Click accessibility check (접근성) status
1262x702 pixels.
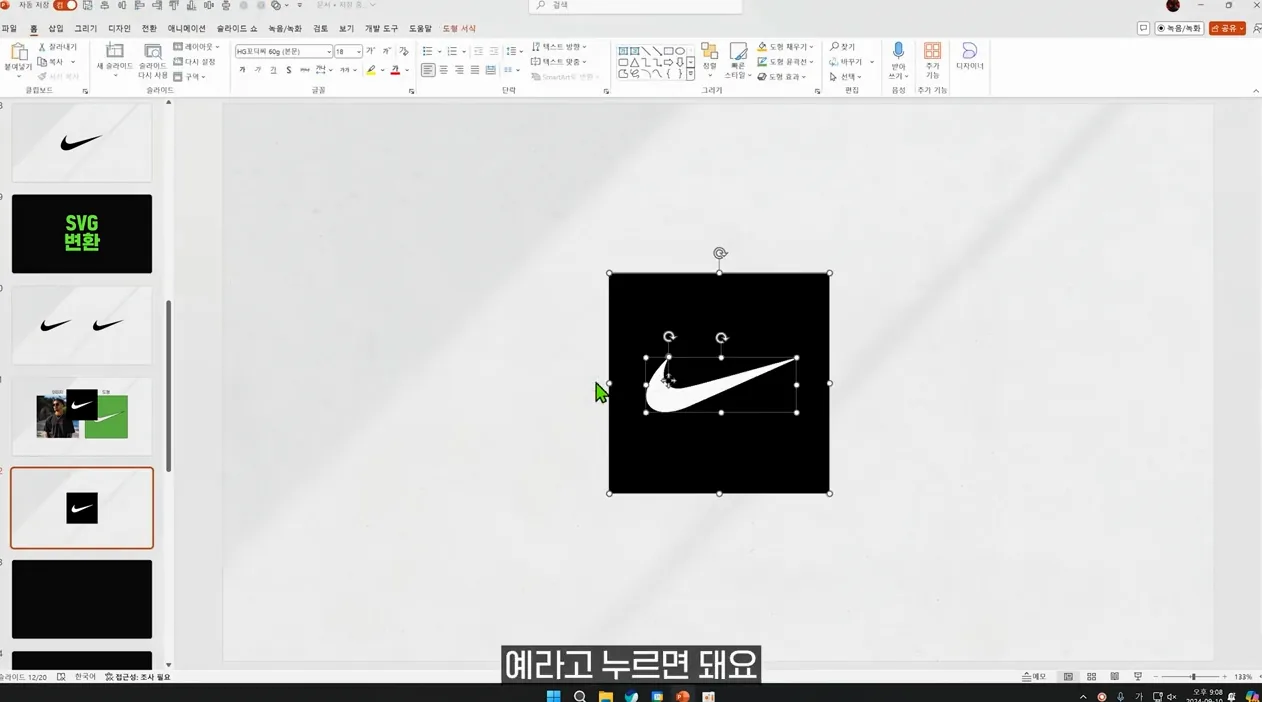137,677
